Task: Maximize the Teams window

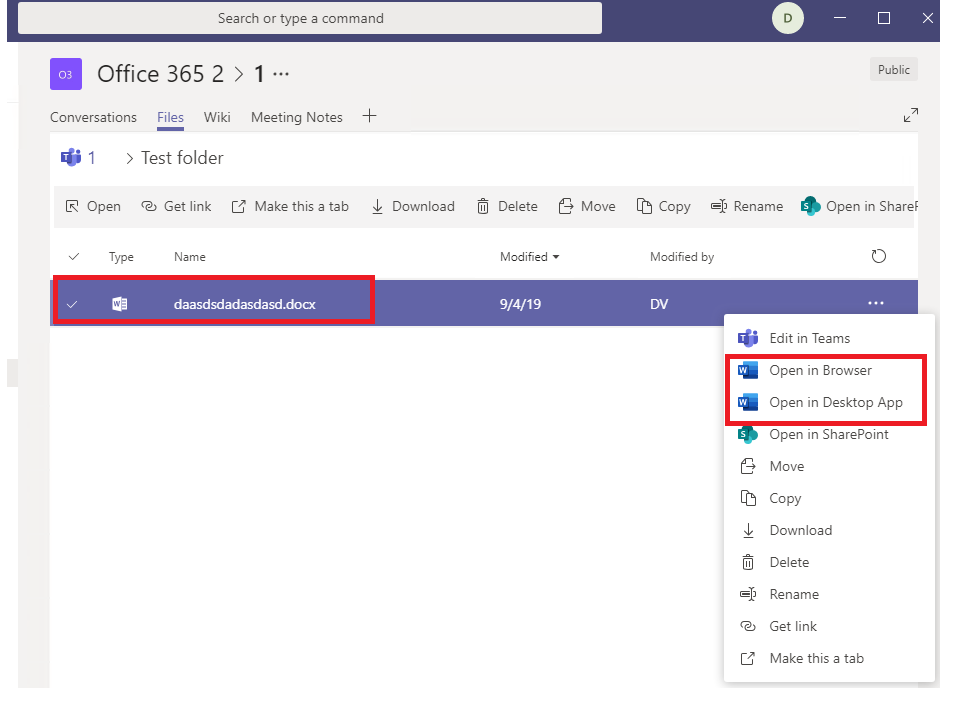Action: pyautogui.click(x=884, y=18)
